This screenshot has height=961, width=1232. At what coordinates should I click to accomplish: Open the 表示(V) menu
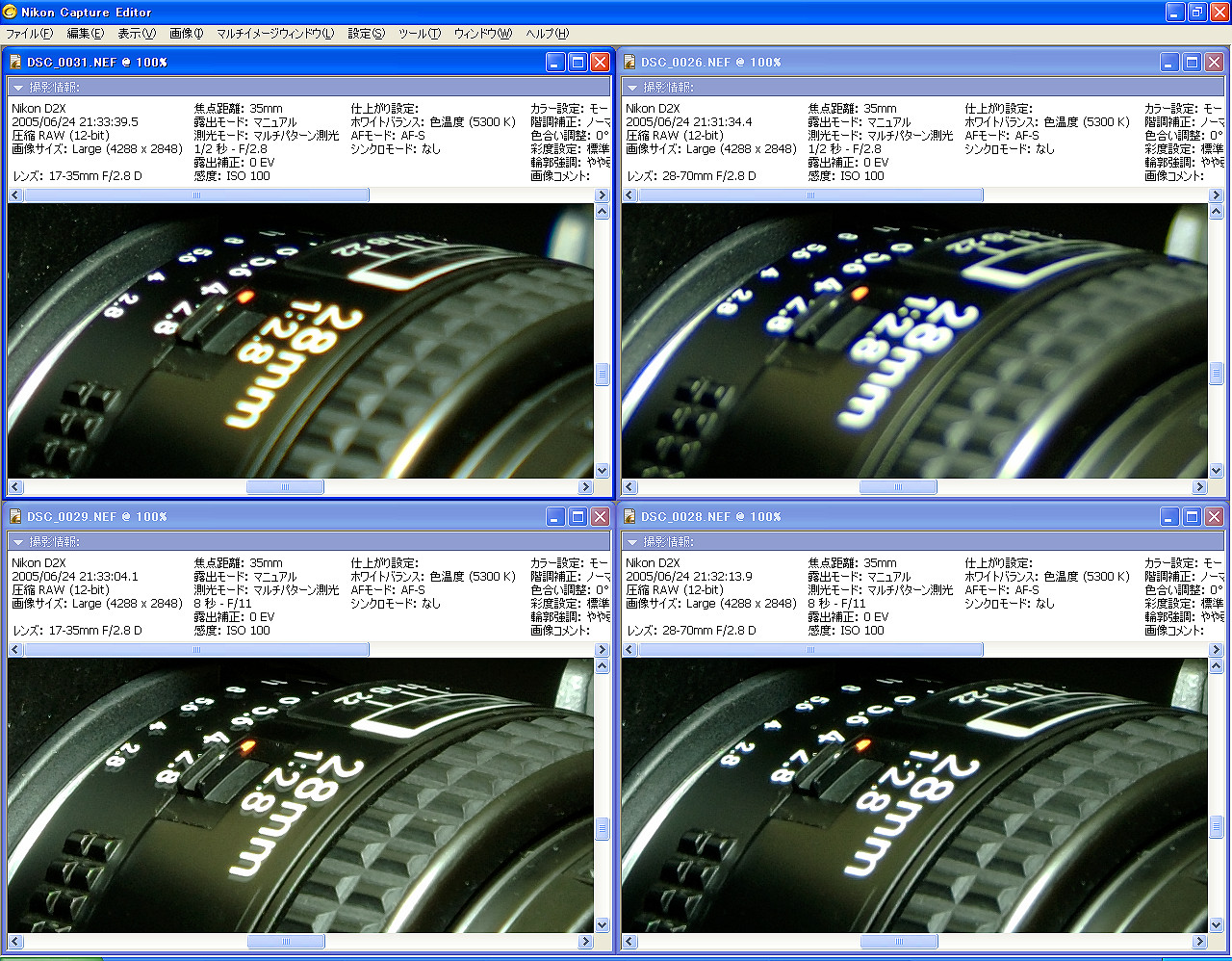click(x=137, y=33)
